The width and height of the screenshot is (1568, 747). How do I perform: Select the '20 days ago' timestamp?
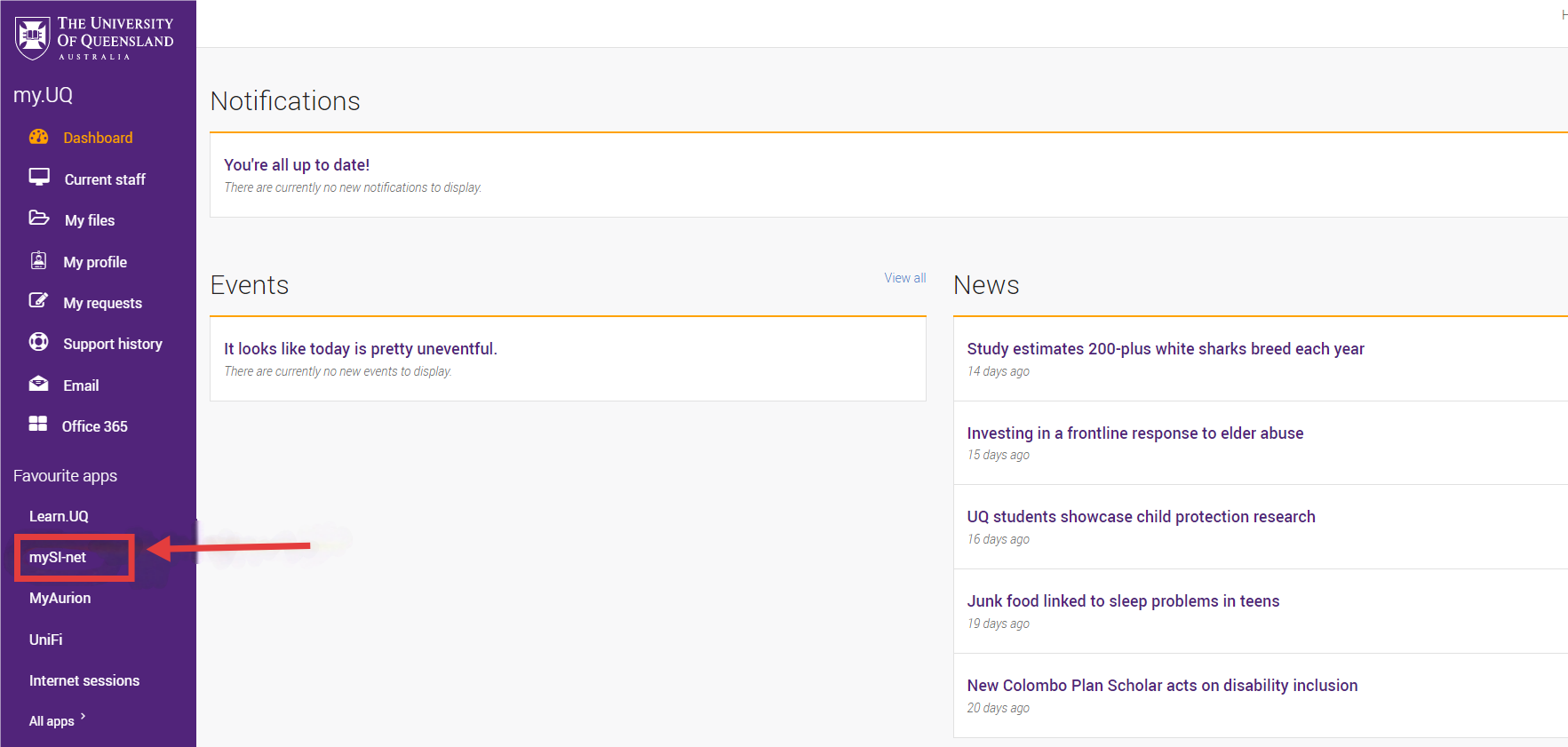999,708
